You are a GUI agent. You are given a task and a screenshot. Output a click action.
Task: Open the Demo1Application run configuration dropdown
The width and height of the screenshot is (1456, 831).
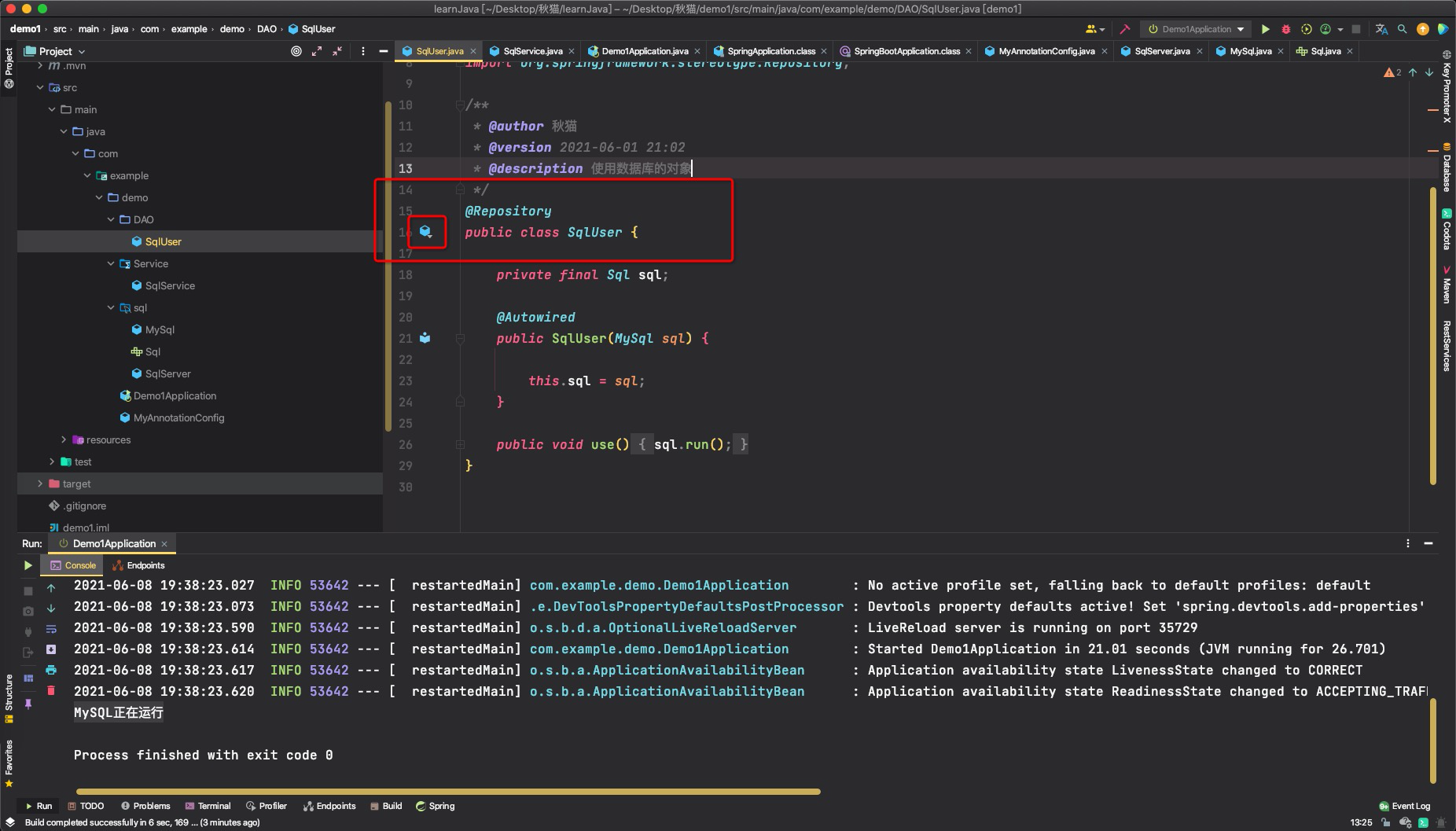point(1197,29)
